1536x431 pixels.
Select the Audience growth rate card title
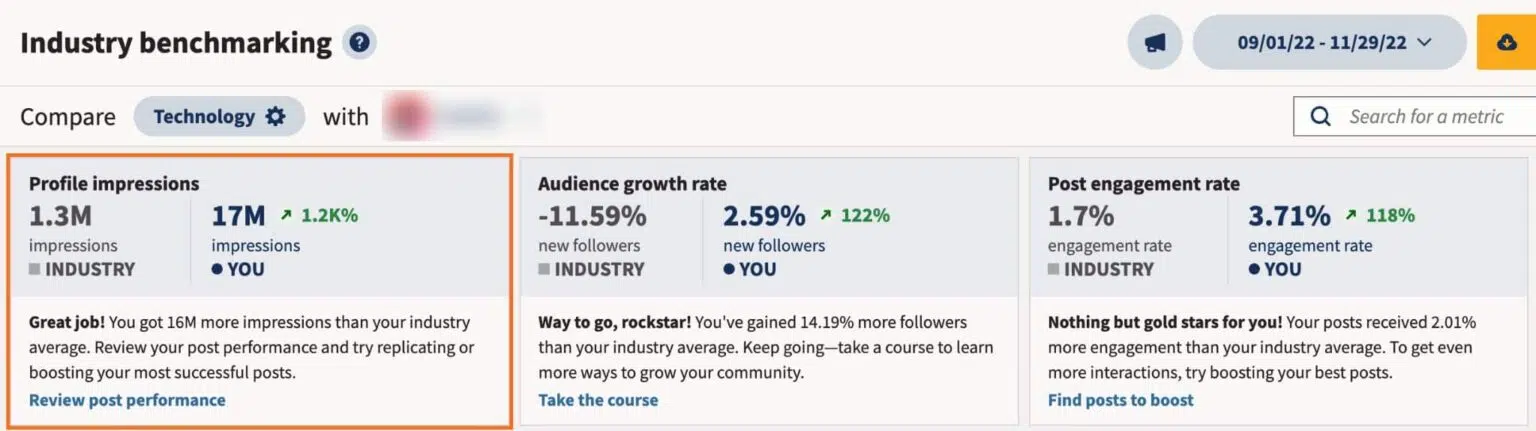[x=632, y=183]
